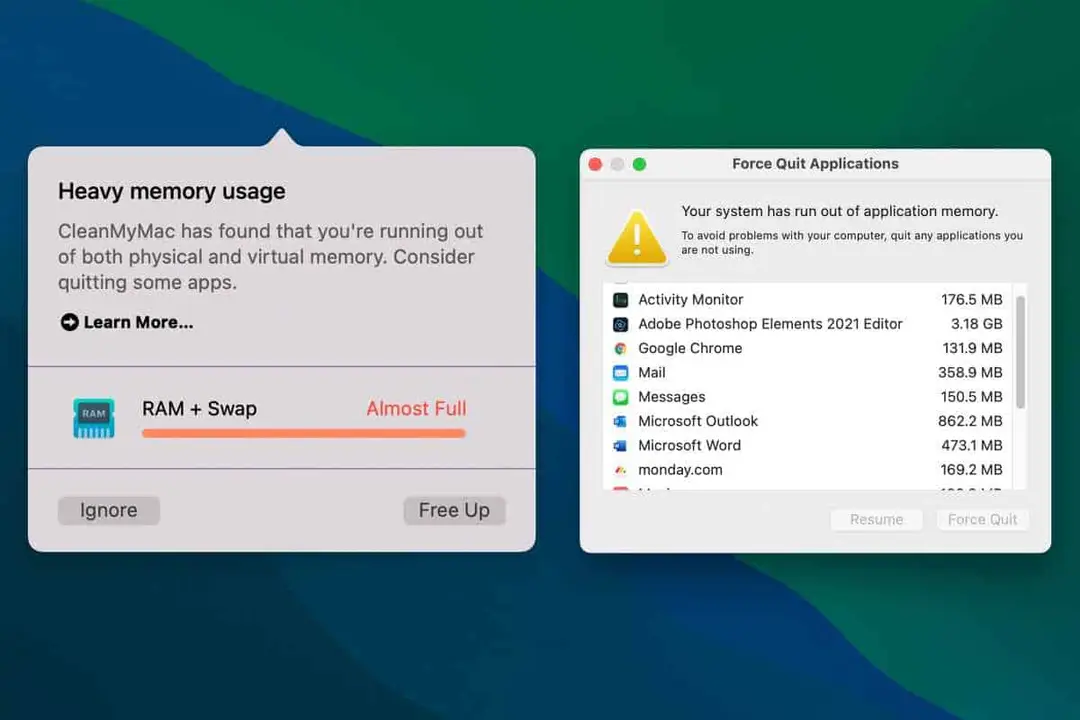Click the Almost Full status text
This screenshot has width=1080, height=720.
click(416, 409)
